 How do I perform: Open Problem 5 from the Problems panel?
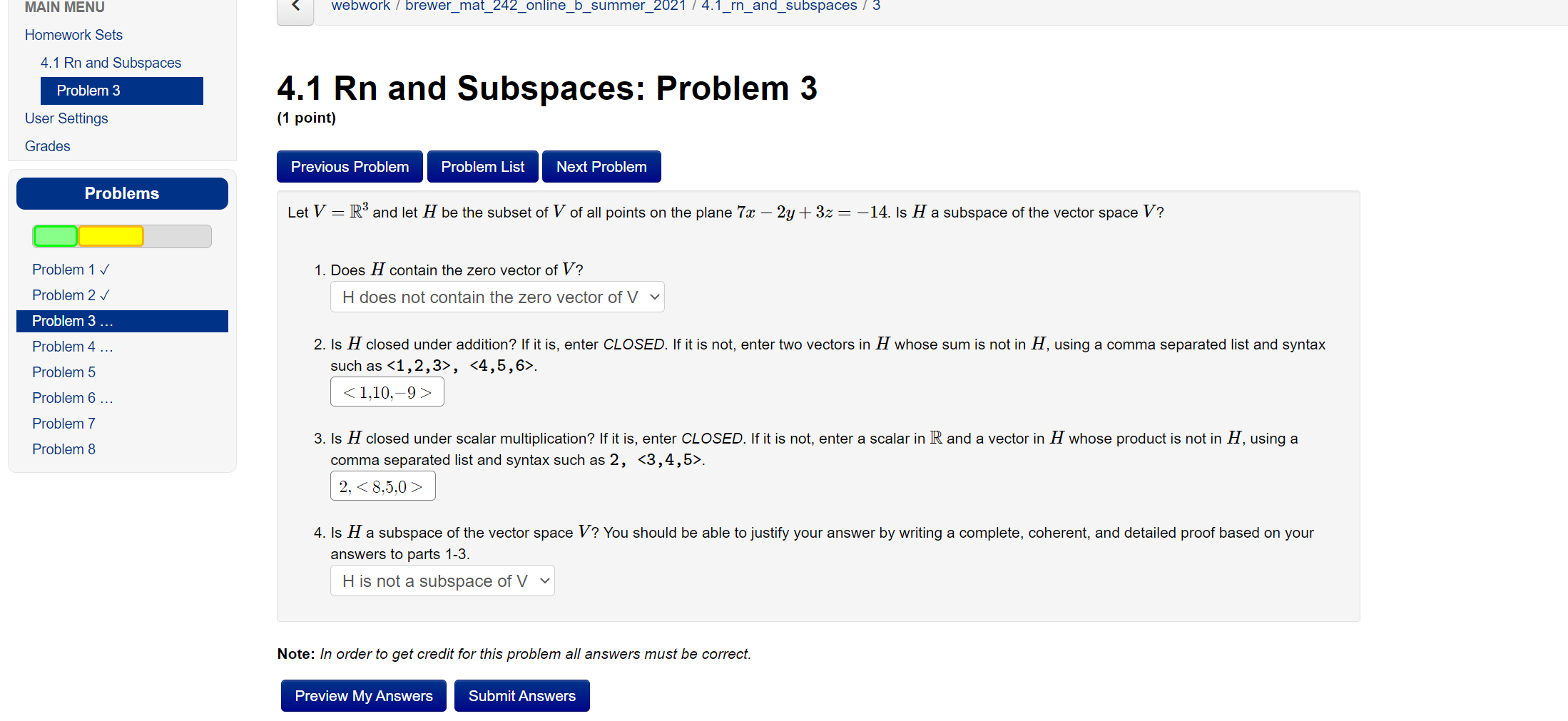tap(63, 372)
